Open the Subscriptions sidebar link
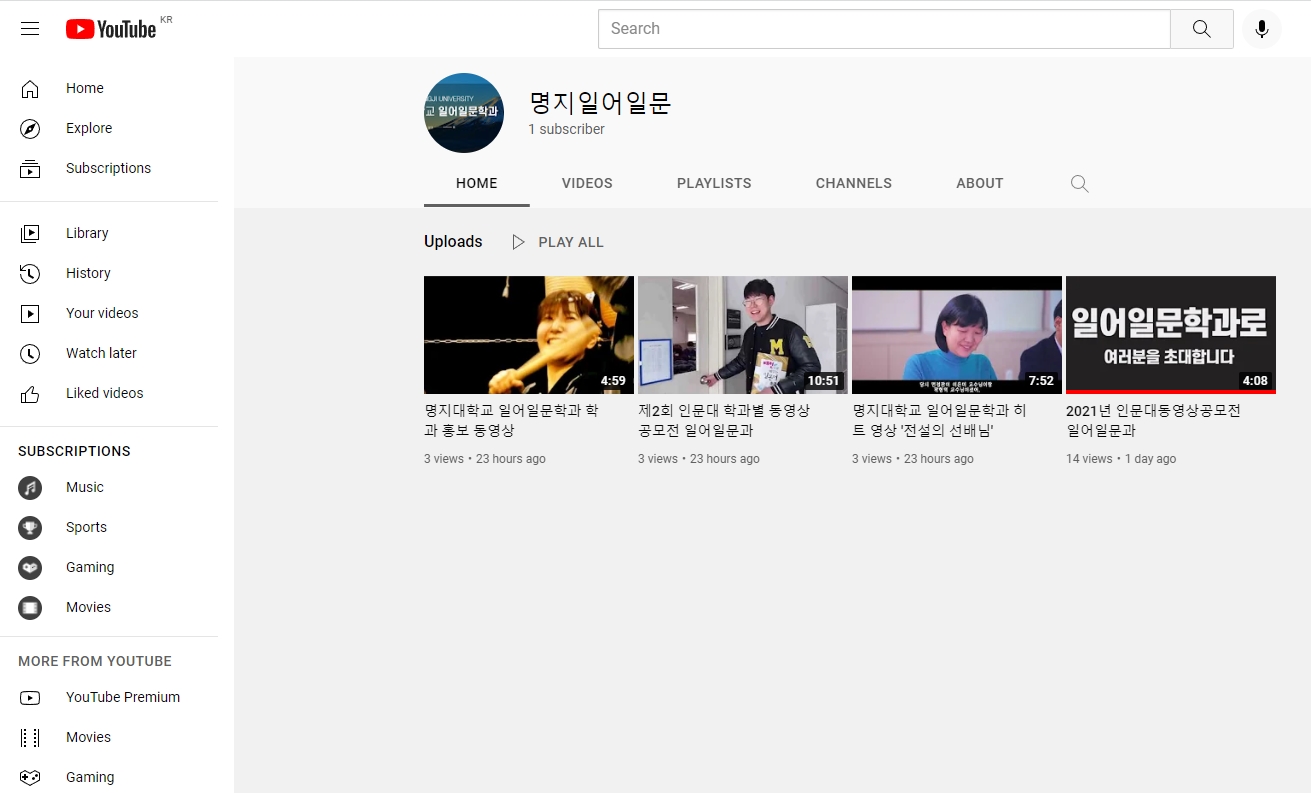Screen dimensions: 1311x793 coord(108,168)
